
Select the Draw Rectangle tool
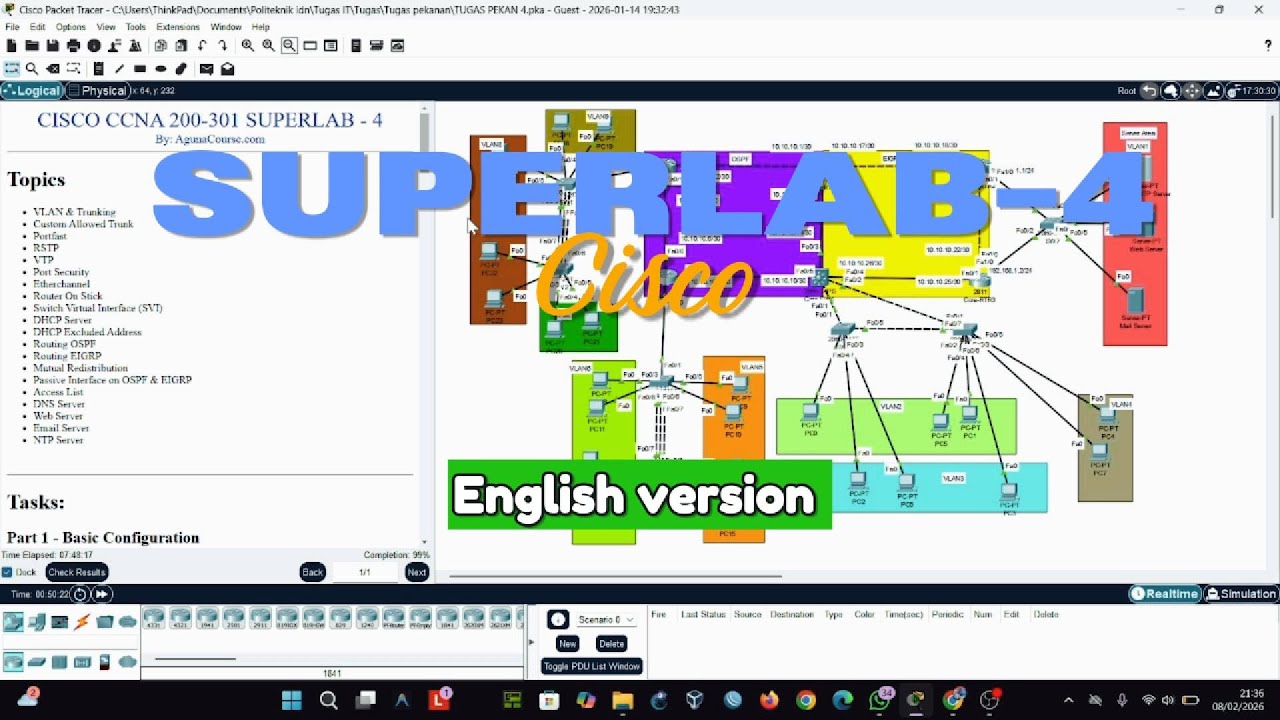[x=140, y=69]
